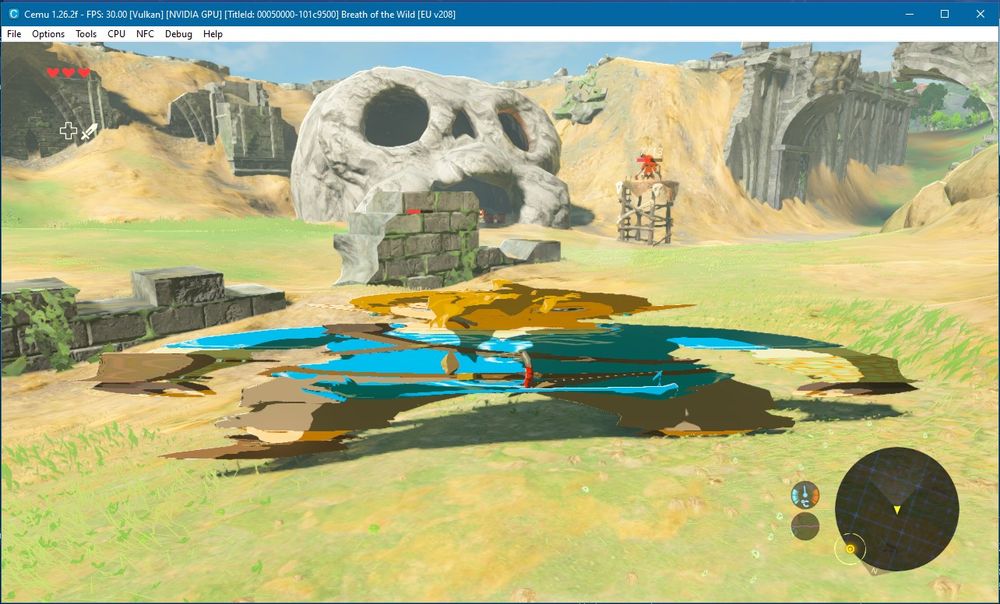Open the File menu
Screen dimensions: 1000x604
13,34
